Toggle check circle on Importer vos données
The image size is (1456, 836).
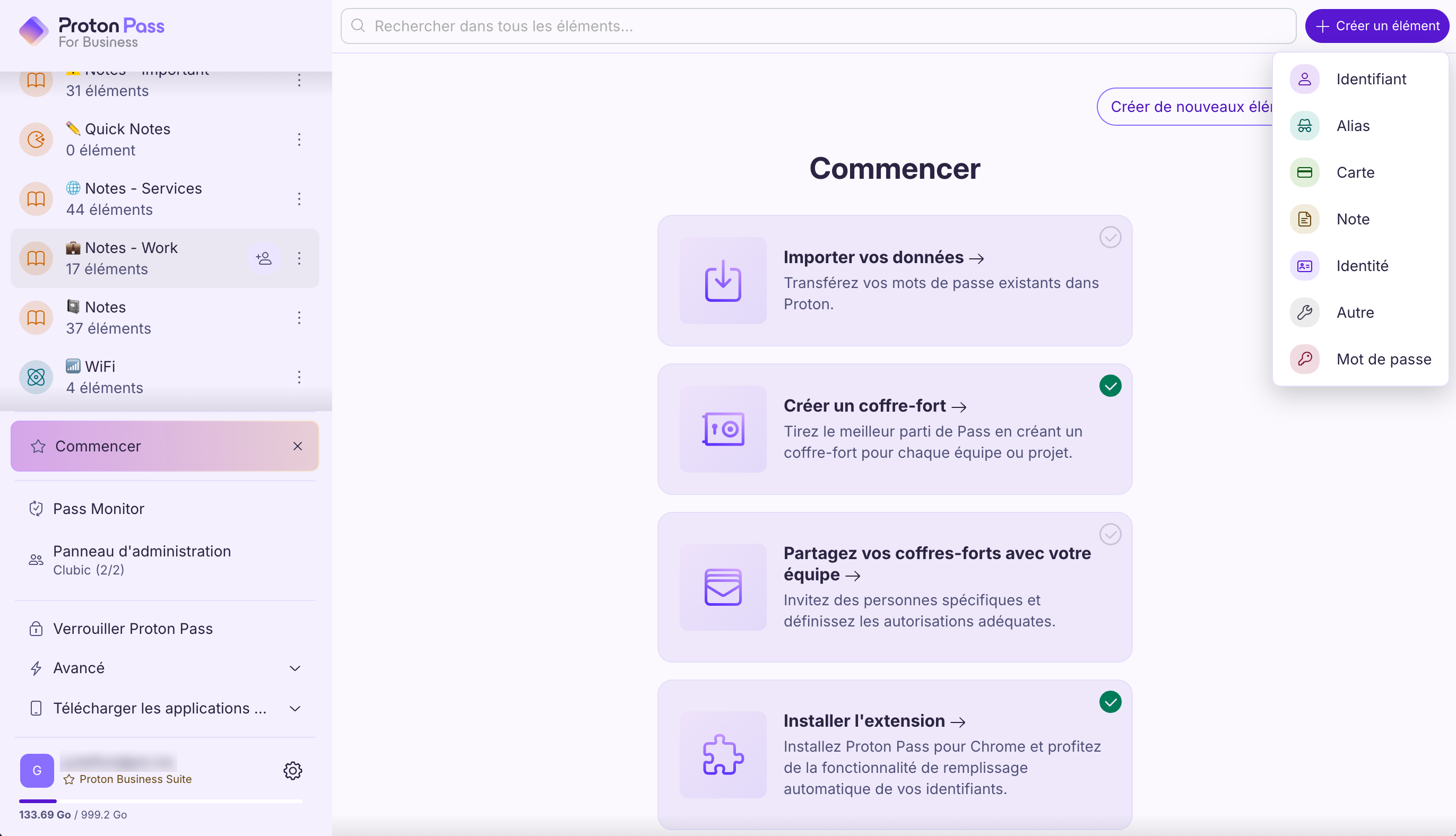[1110, 237]
